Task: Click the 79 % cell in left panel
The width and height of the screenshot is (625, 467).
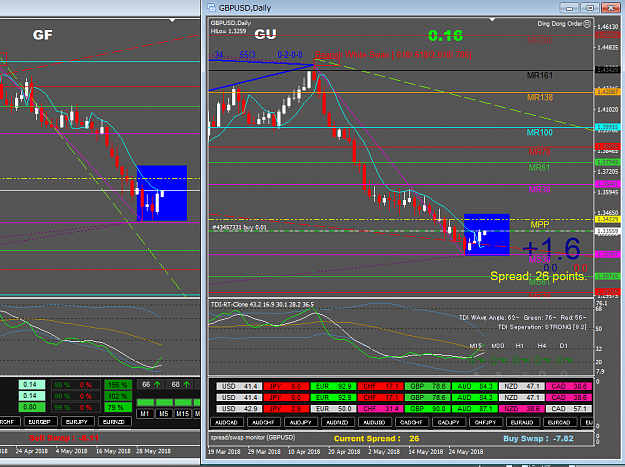Action: point(118,408)
